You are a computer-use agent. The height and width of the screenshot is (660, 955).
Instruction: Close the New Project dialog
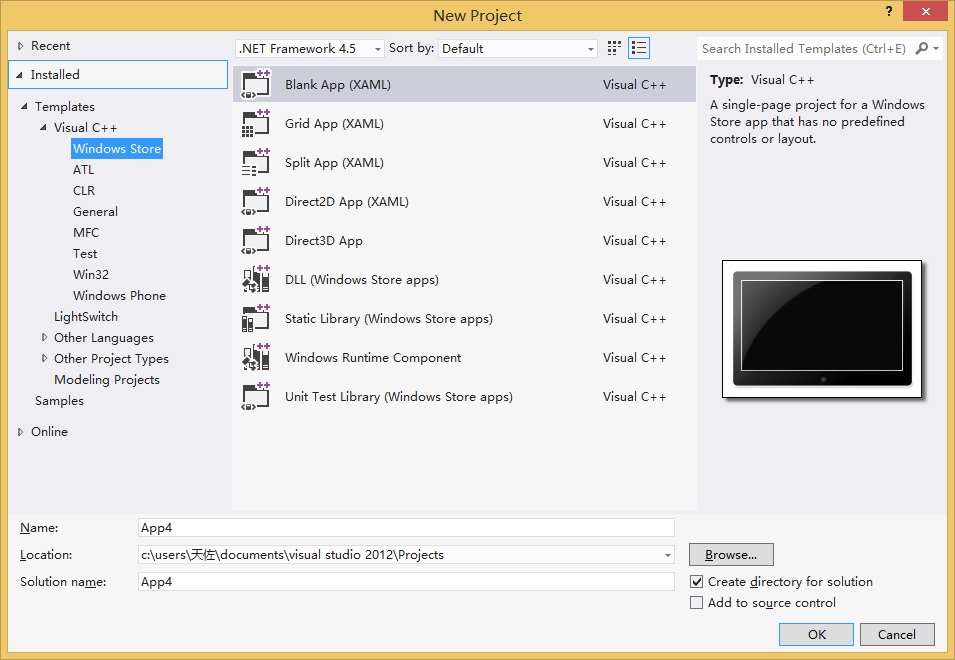click(x=926, y=11)
